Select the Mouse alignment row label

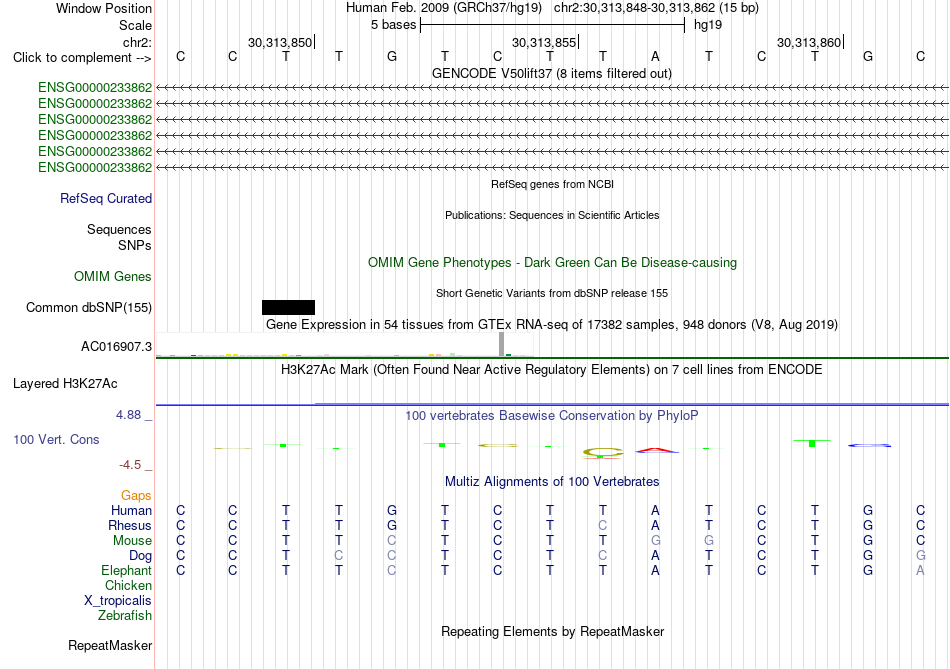[133, 541]
